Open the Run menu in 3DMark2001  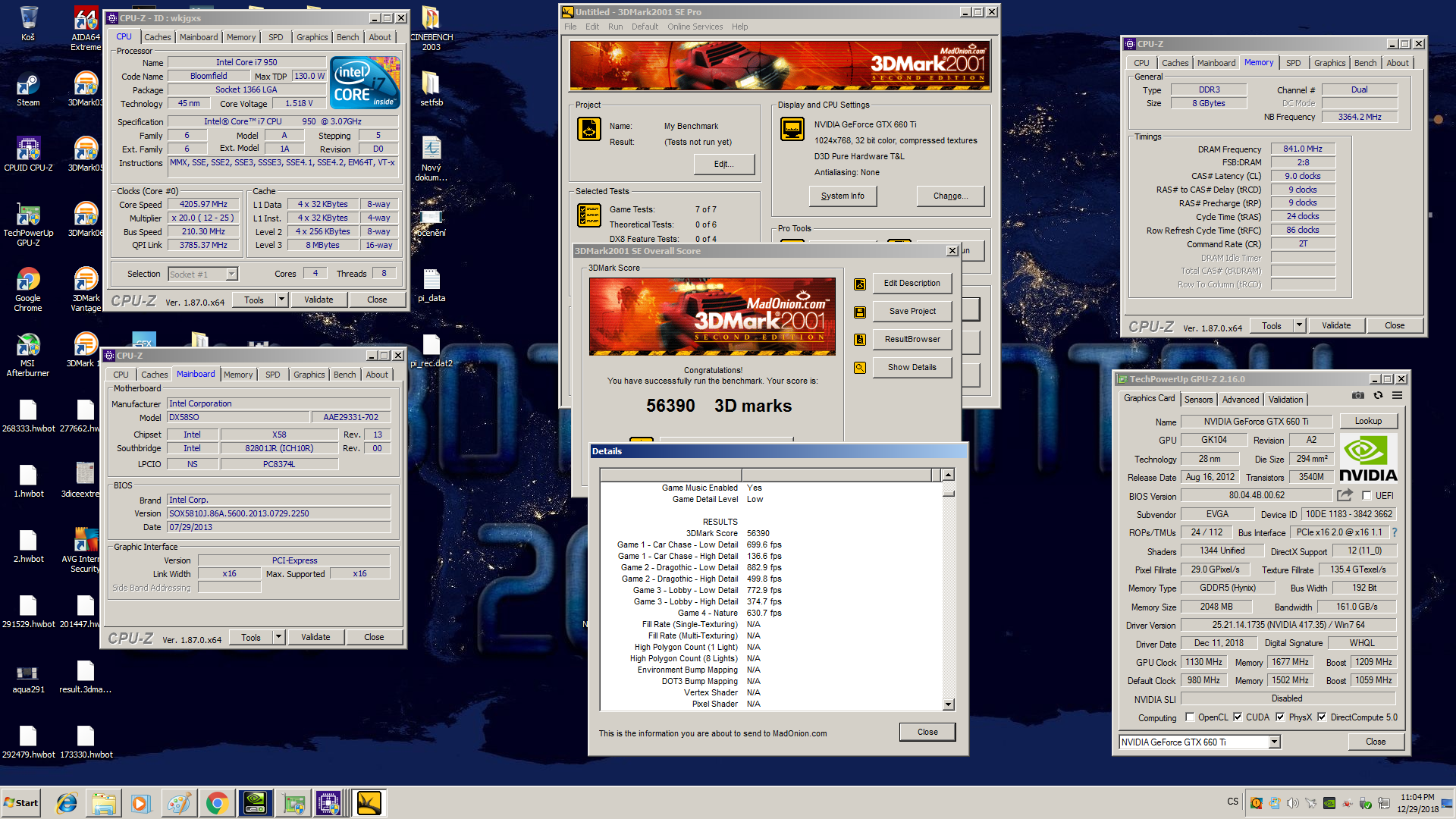click(x=615, y=27)
